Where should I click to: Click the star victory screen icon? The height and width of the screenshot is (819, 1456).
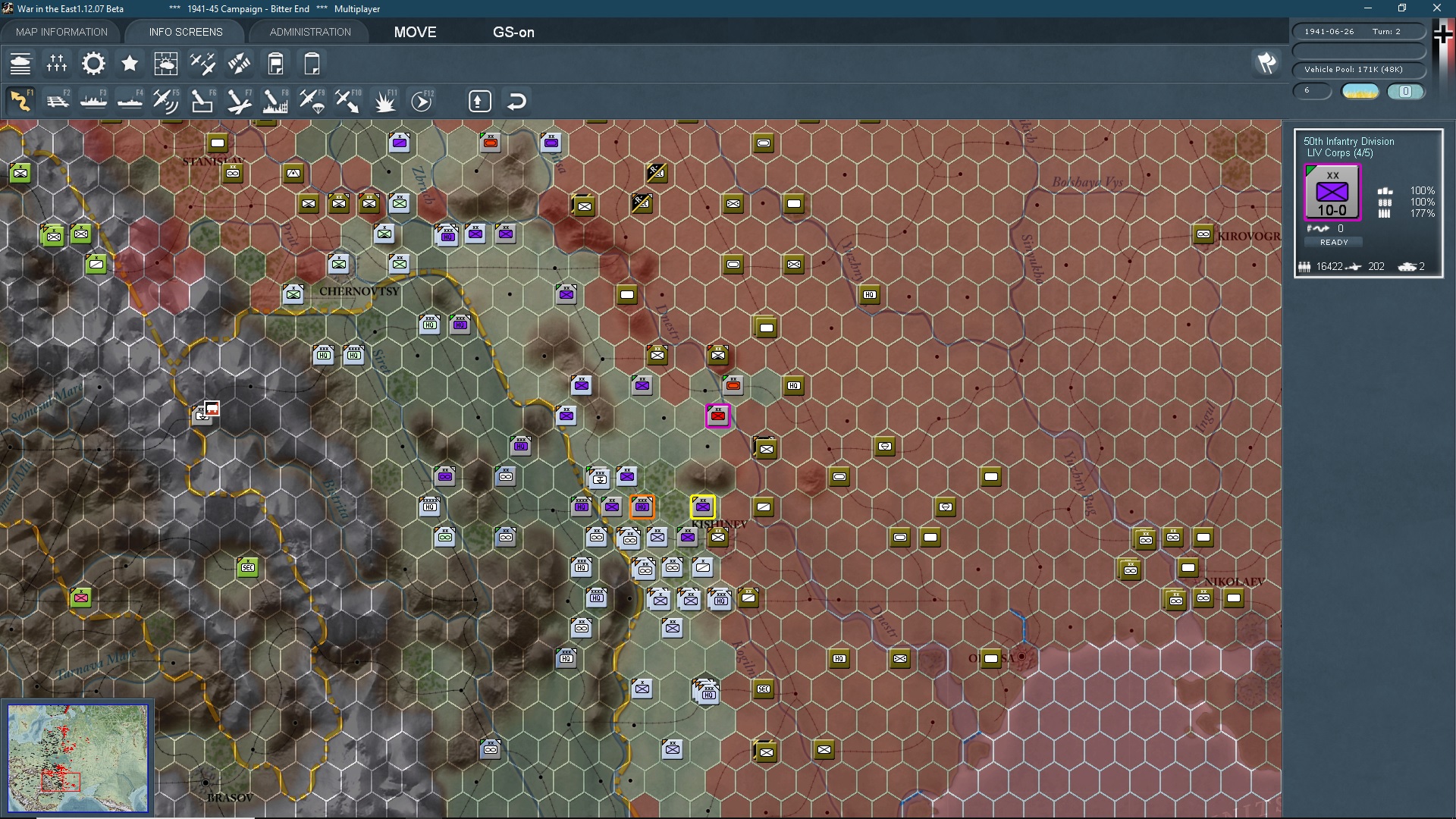tap(130, 64)
